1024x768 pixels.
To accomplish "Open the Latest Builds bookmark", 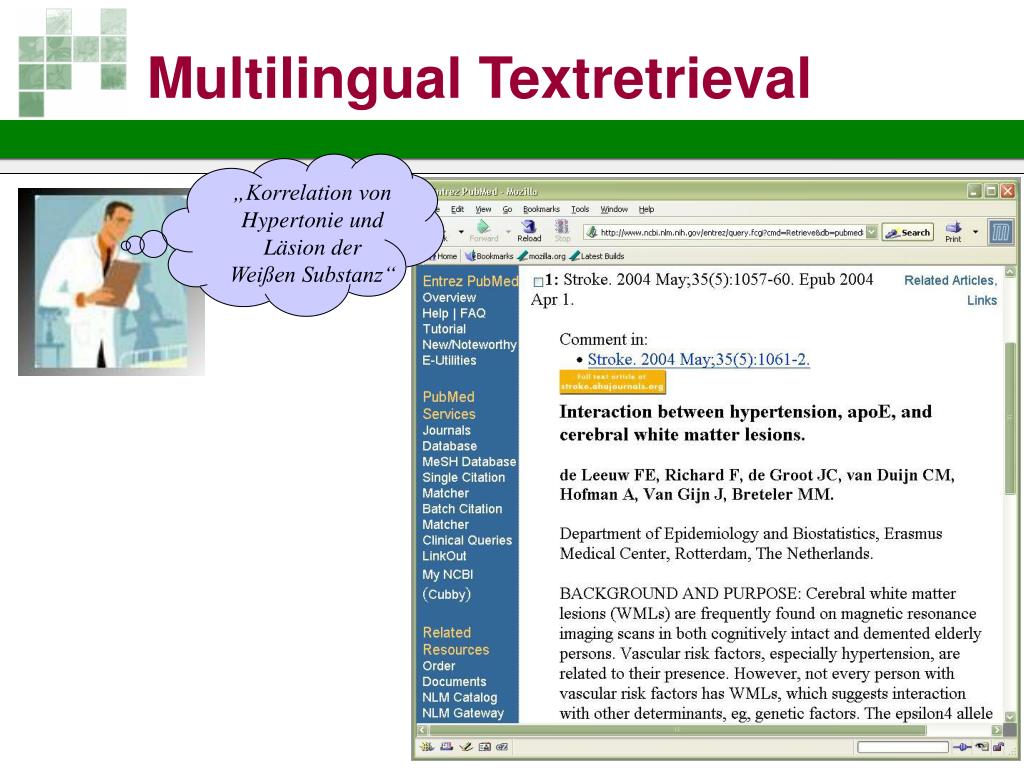I will pos(597,256).
